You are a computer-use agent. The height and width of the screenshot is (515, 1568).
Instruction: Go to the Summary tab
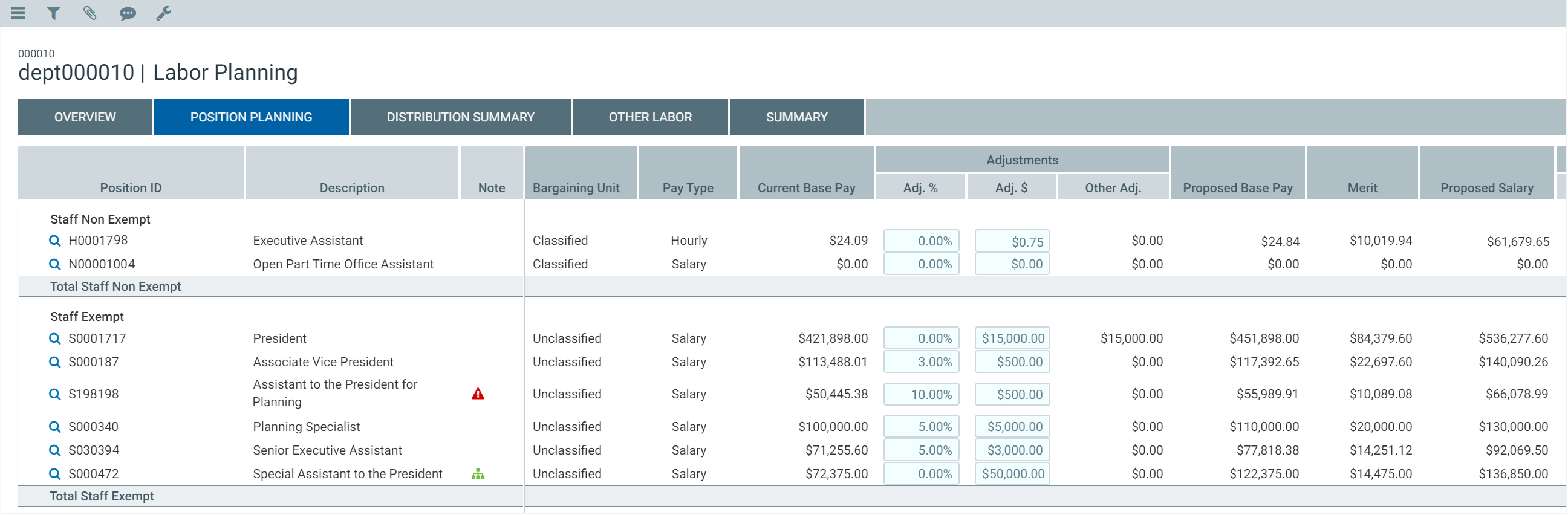click(x=796, y=117)
